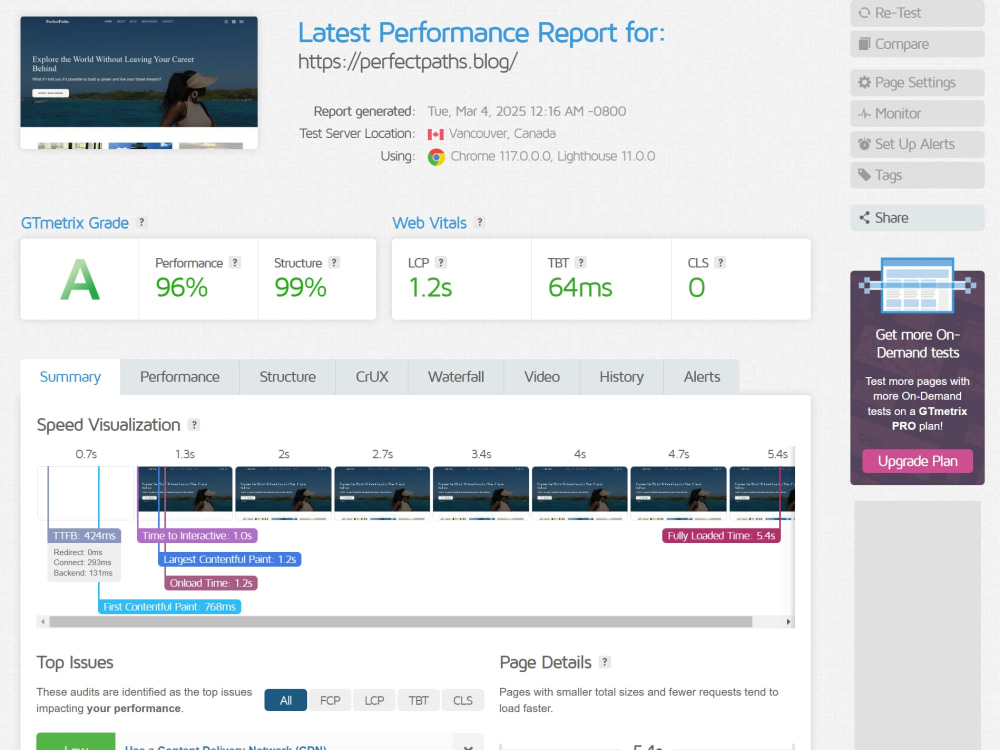Click the Fully Loaded Time marker
The image size is (1000, 750).
(x=721, y=536)
